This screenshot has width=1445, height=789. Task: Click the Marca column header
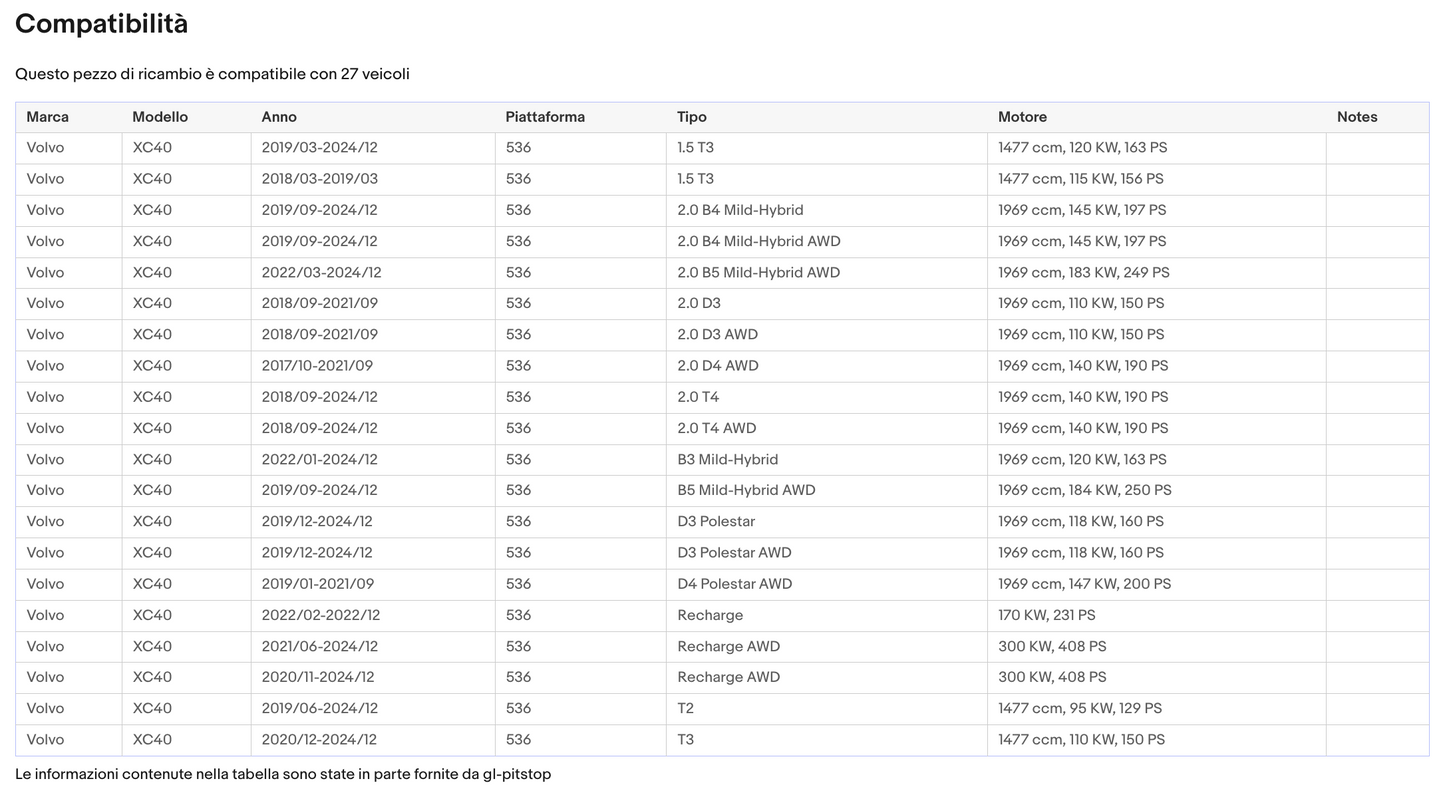[x=68, y=117]
